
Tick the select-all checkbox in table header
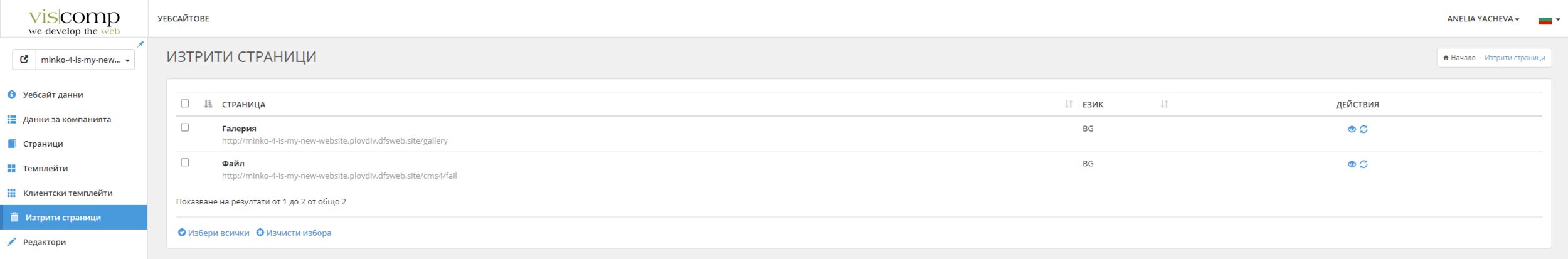[185, 103]
